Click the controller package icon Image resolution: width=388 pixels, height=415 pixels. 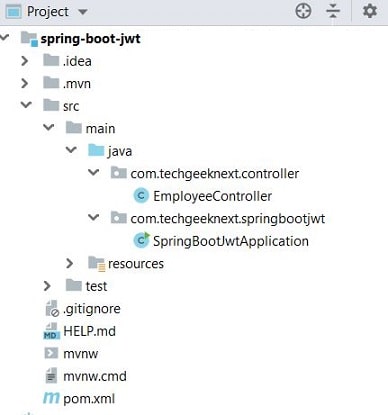[118, 173]
